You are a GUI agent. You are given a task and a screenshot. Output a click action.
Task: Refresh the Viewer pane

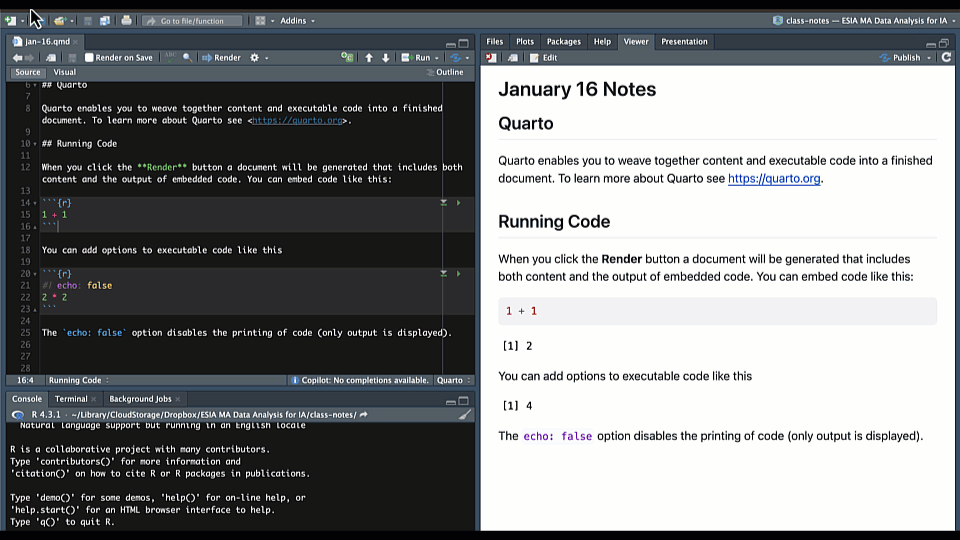click(x=946, y=58)
